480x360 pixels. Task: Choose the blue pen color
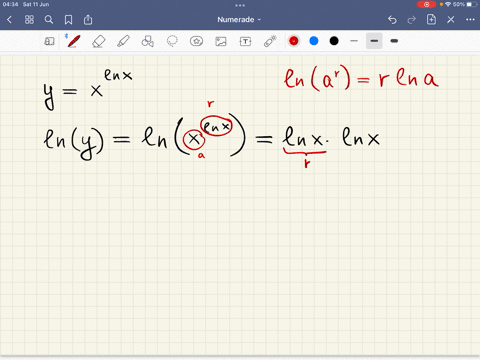coord(314,41)
